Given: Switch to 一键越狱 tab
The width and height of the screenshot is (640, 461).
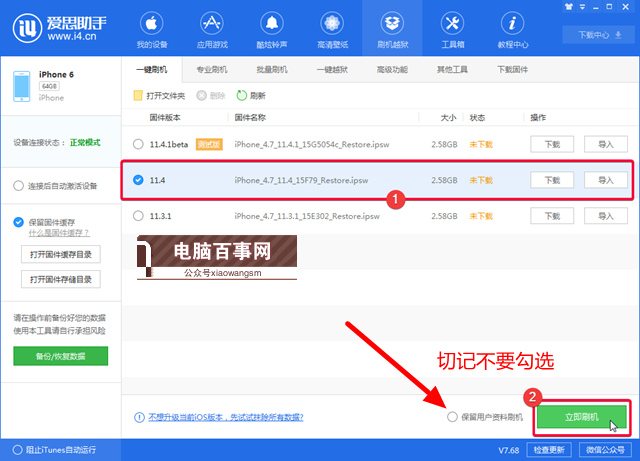Looking at the screenshot, I should point(332,69).
